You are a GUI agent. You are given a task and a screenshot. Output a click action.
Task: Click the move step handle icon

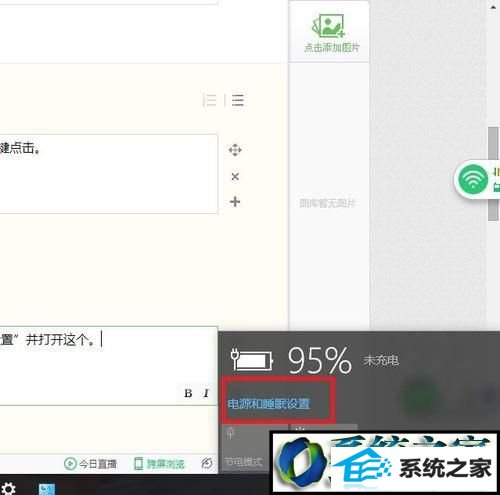click(x=235, y=150)
